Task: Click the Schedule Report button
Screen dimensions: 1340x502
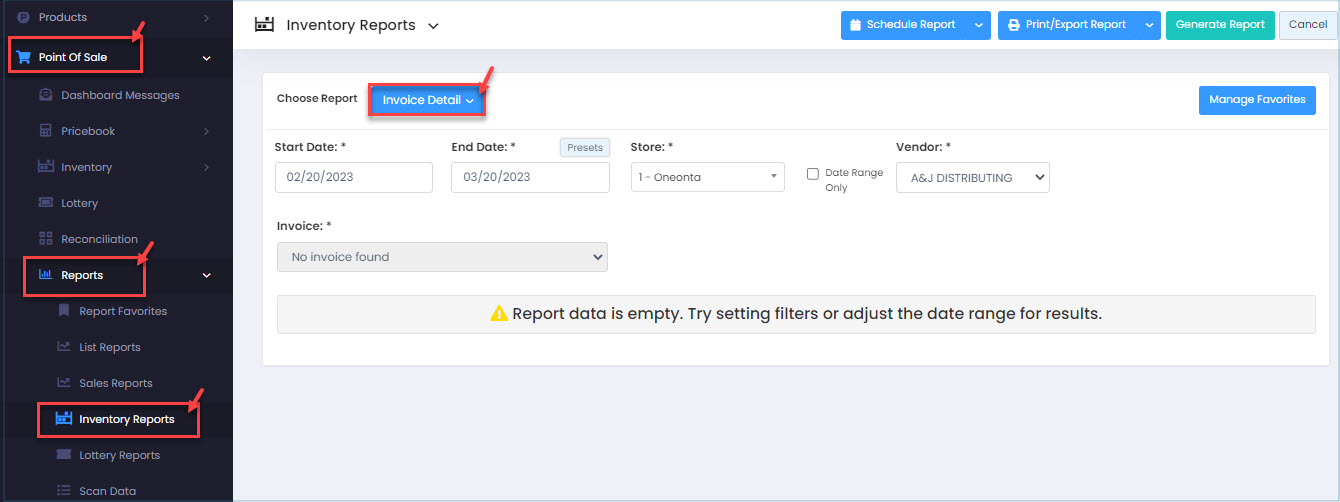Action: pos(904,25)
